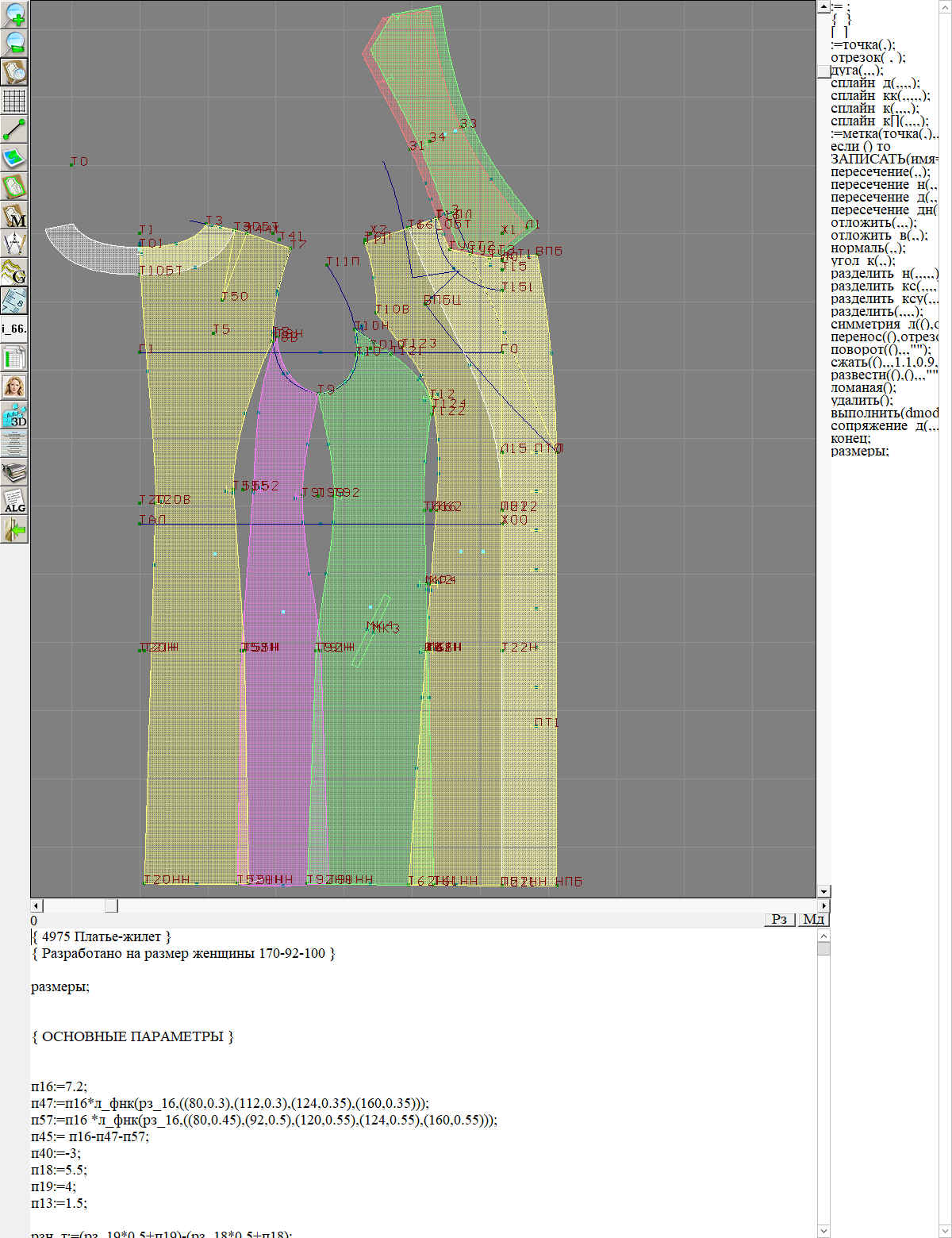
Task: Click the zoom in magnifier icon
Action: [x=14, y=14]
